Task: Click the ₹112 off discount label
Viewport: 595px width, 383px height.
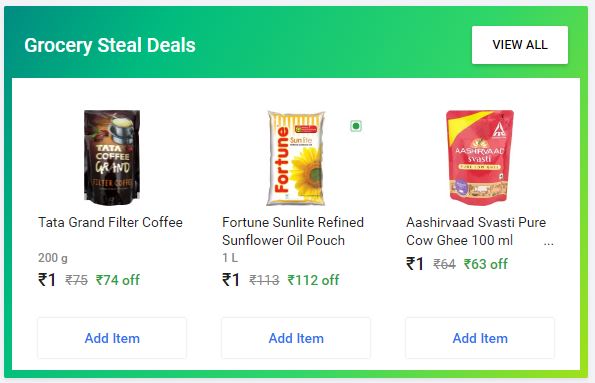Action: 313,280
